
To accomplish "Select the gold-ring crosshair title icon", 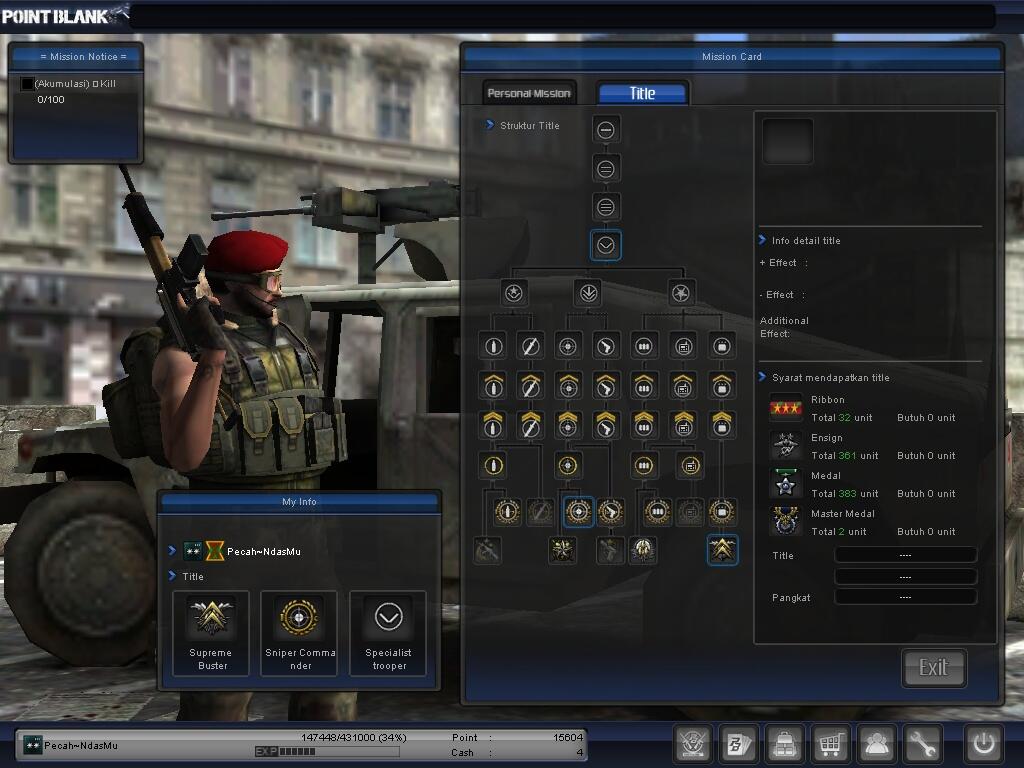I will 568,466.
